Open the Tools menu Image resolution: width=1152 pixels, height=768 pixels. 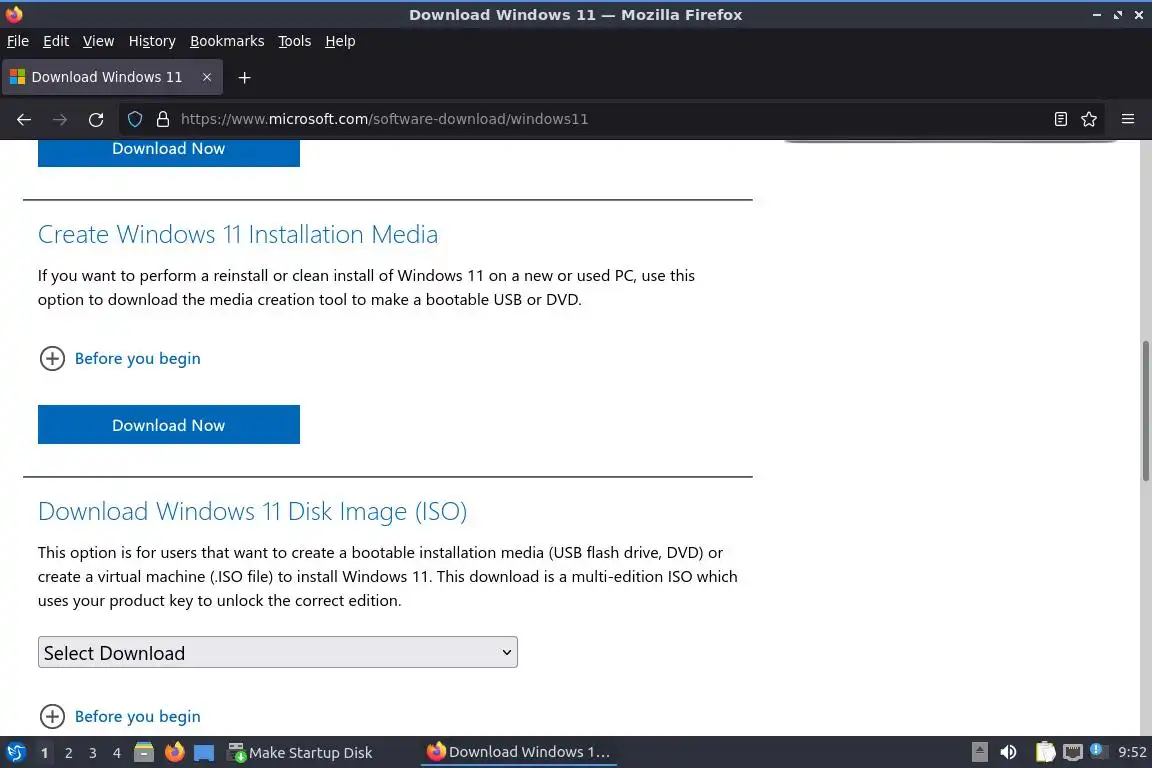tap(295, 41)
